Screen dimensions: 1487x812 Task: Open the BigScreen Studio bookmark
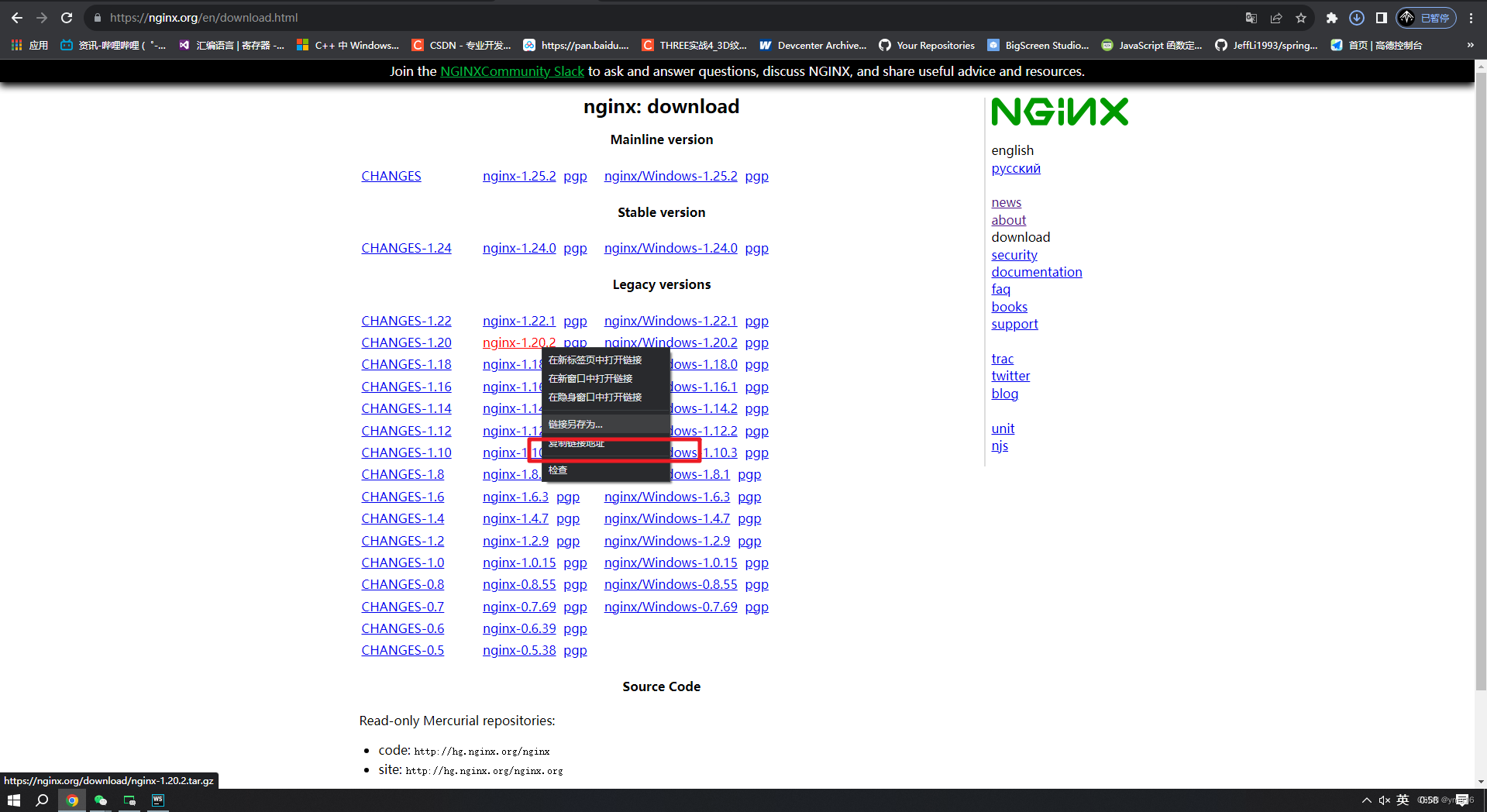tap(1038, 46)
